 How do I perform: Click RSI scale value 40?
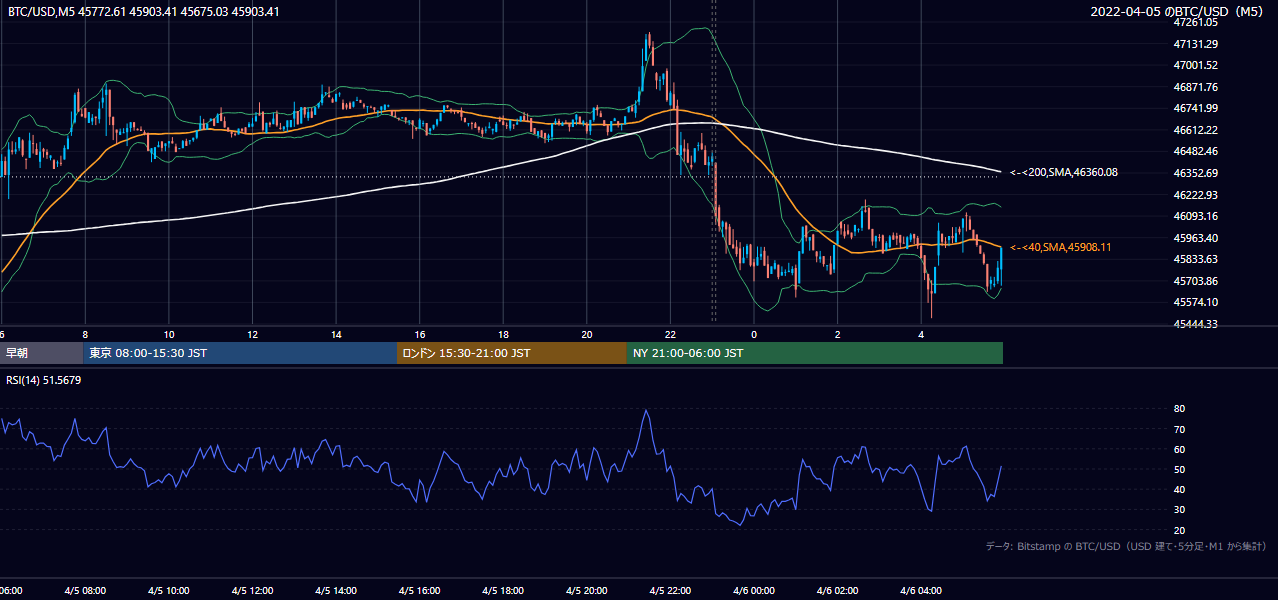pyautogui.click(x=1180, y=489)
